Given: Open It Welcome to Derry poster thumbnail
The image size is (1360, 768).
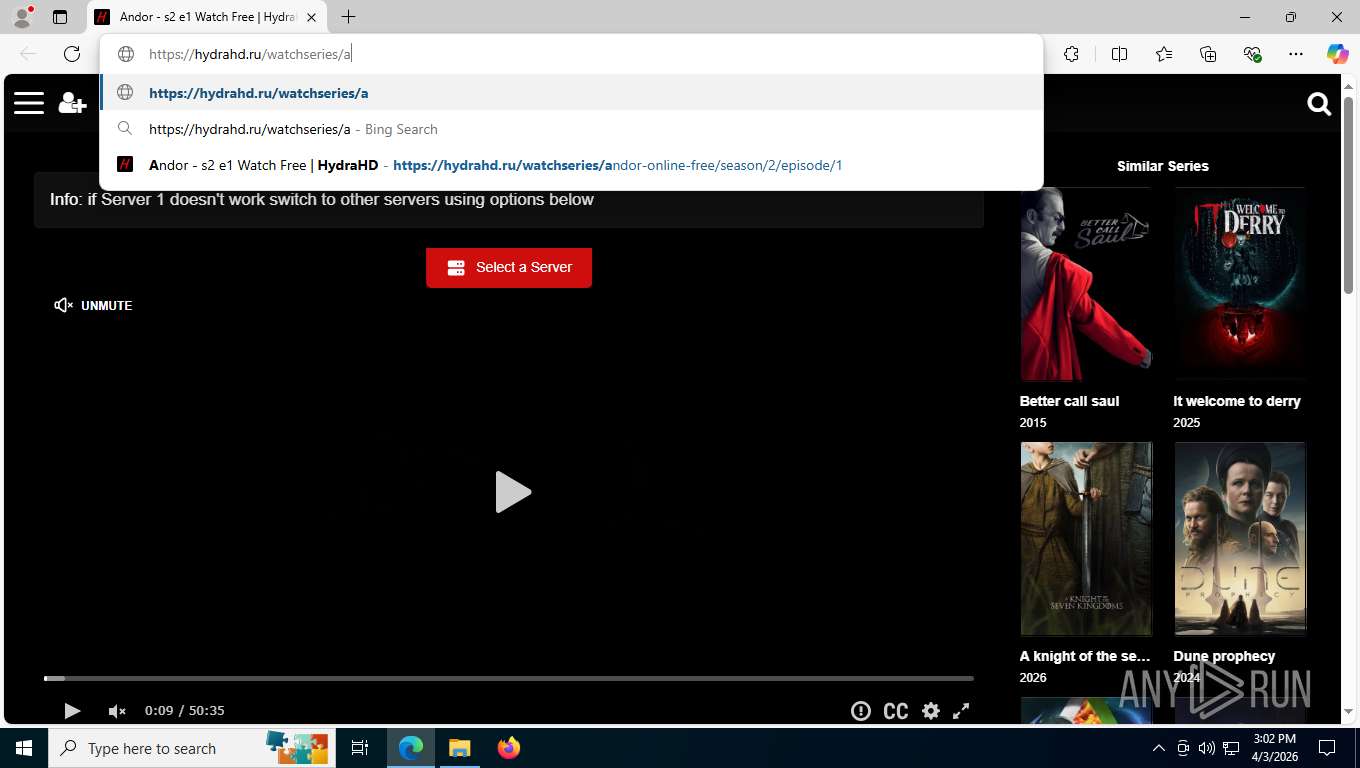Looking at the screenshot, I should [x=1240, y=284].
